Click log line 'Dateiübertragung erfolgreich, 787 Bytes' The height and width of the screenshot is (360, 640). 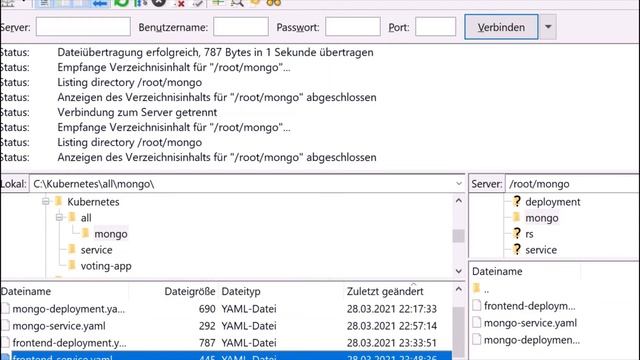tap(215, 52)
